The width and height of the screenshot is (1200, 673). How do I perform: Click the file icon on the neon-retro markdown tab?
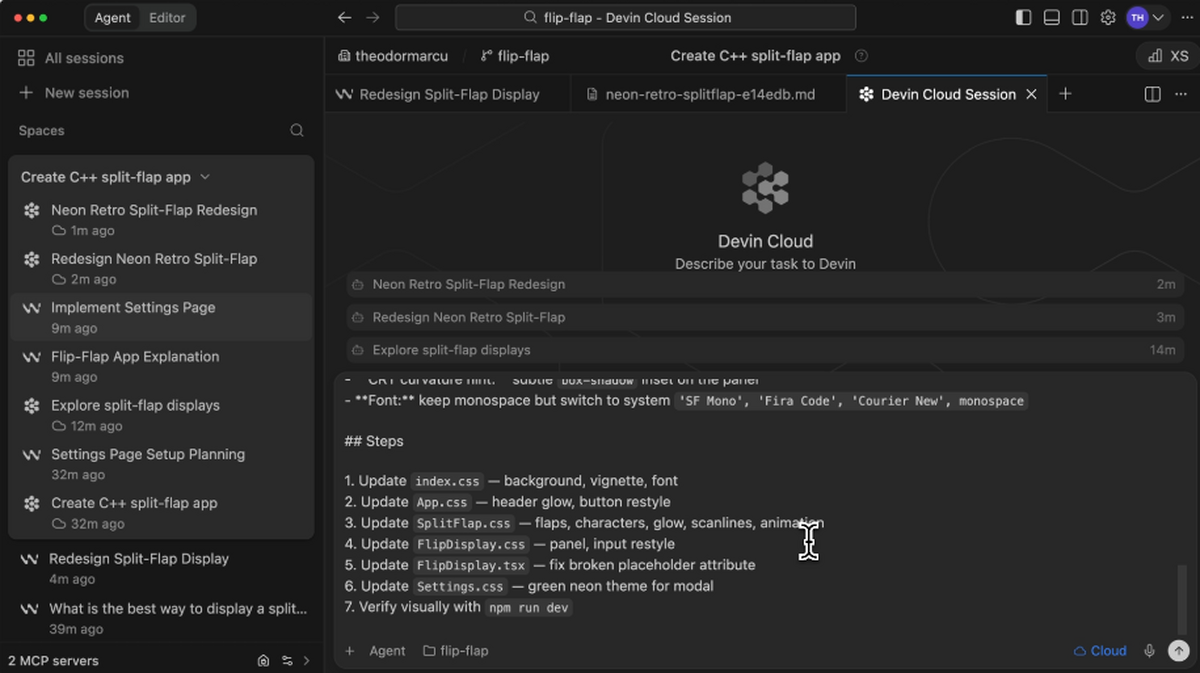coord(592,94)
